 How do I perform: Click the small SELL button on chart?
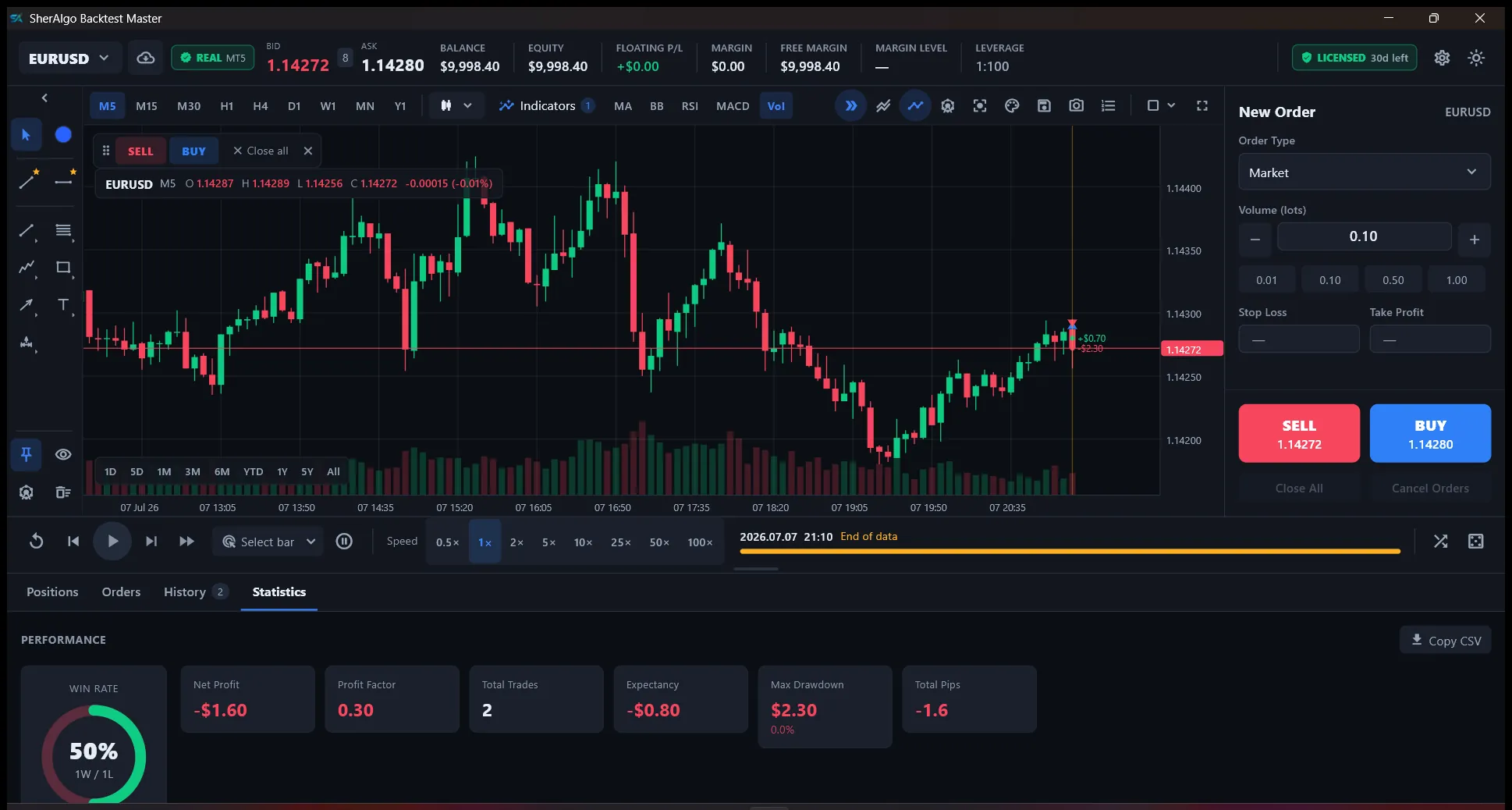[140, 151]
